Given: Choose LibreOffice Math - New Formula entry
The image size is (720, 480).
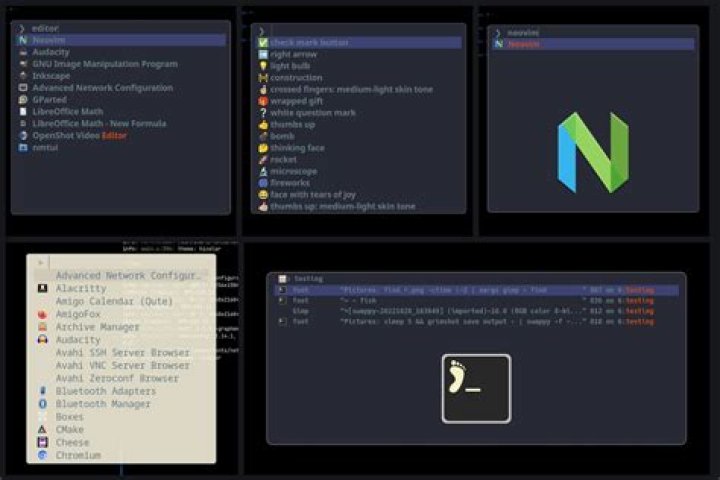Looking at the screenshot, I should point(121,124).
